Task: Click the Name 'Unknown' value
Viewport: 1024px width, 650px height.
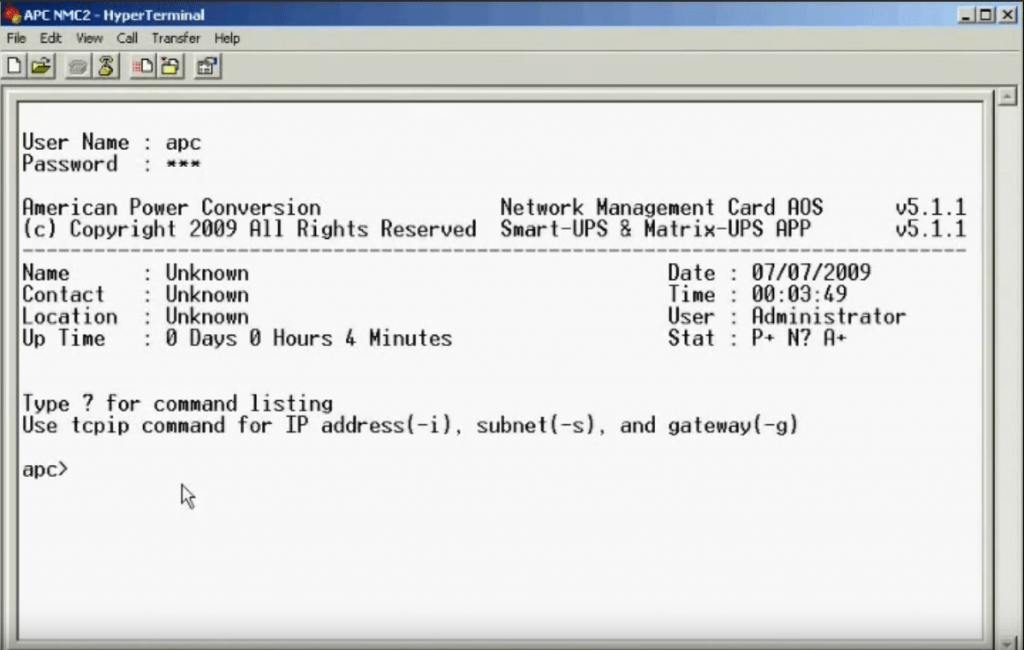Action: point(207,273)
